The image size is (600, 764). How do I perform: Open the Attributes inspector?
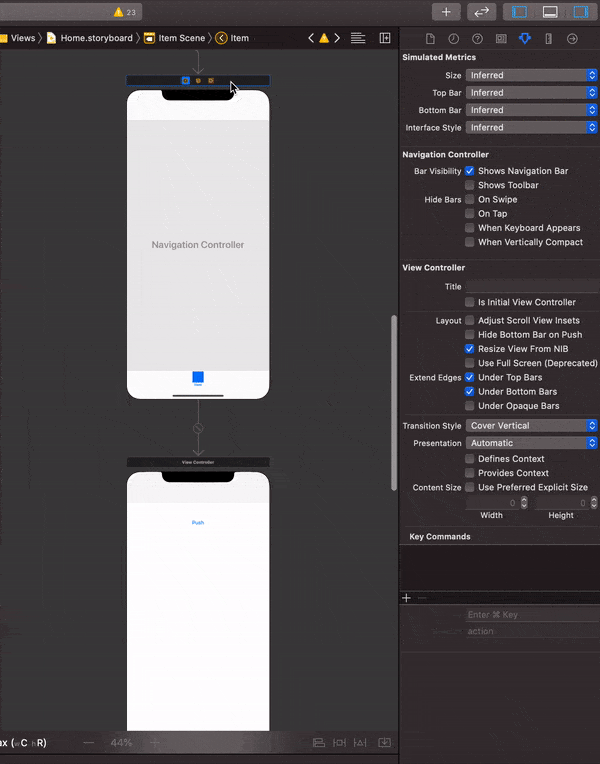pyautogui.click(x=525, y=38)
